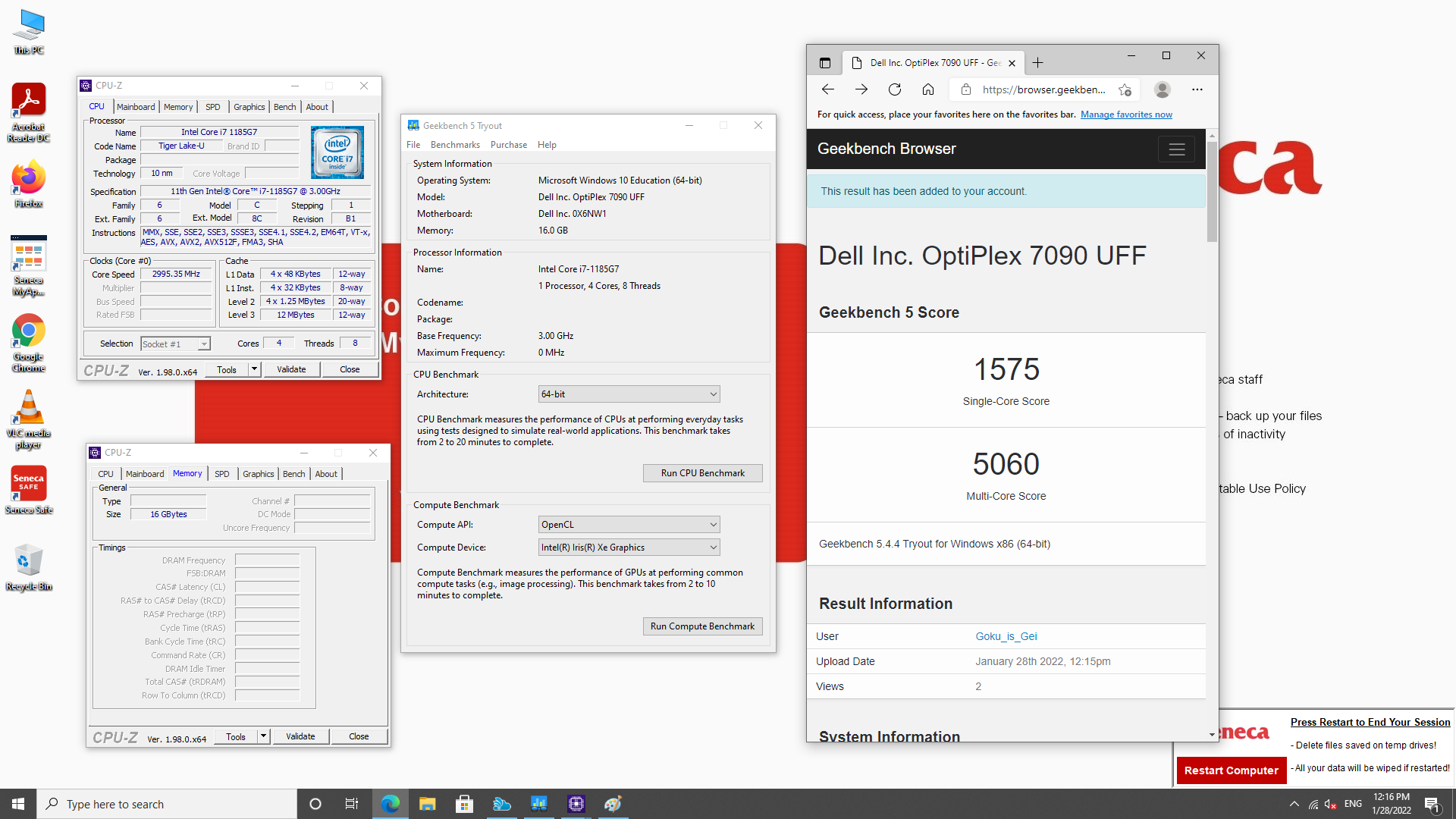Click muted volume icon in tray
The height and width of the screenshot is (819, 1456).
tap(1331, 804)
